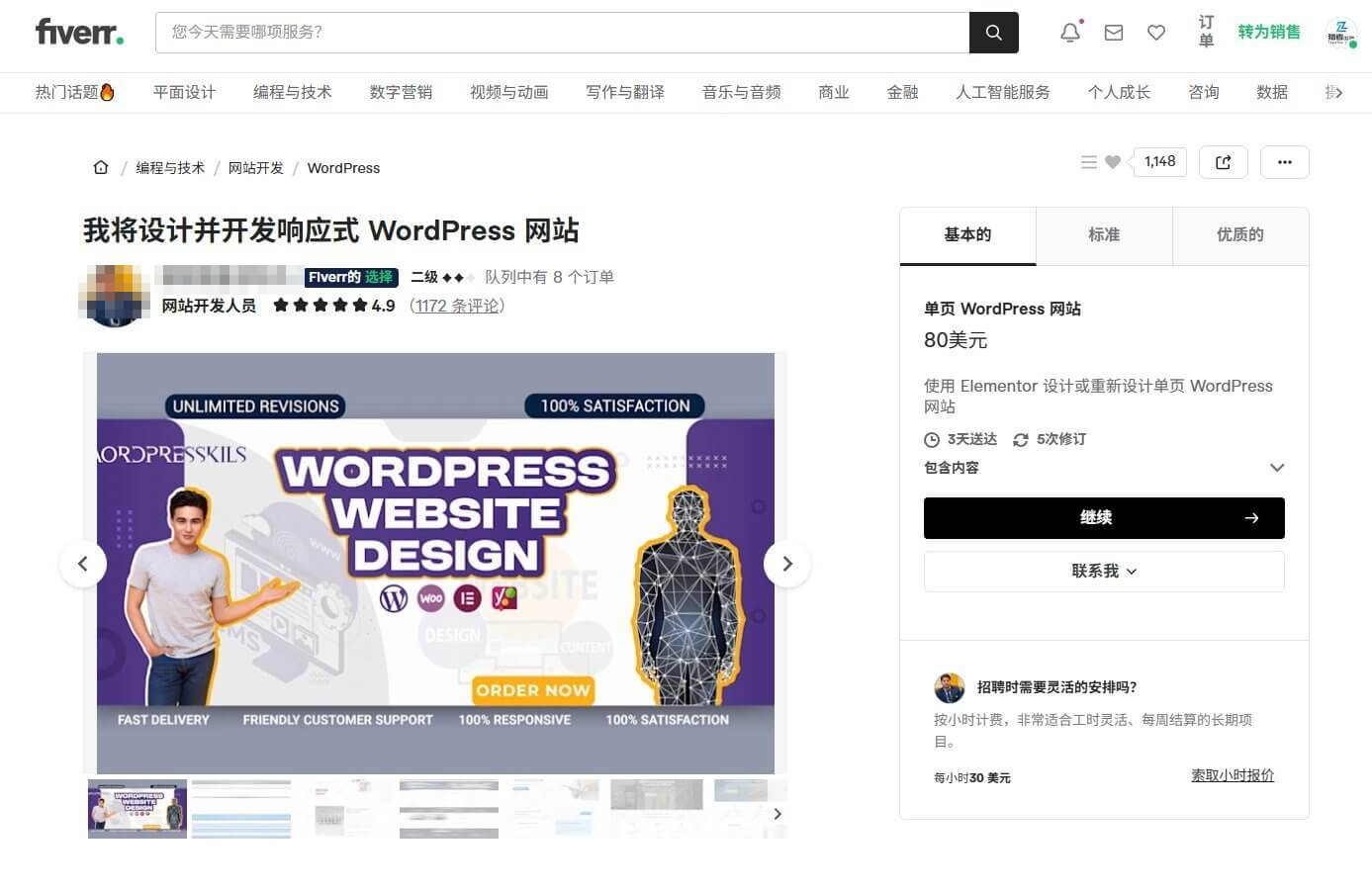Select the 优质的 package tab
The height and width of the screenshot is (894, 1372).
coord(1240,235)
